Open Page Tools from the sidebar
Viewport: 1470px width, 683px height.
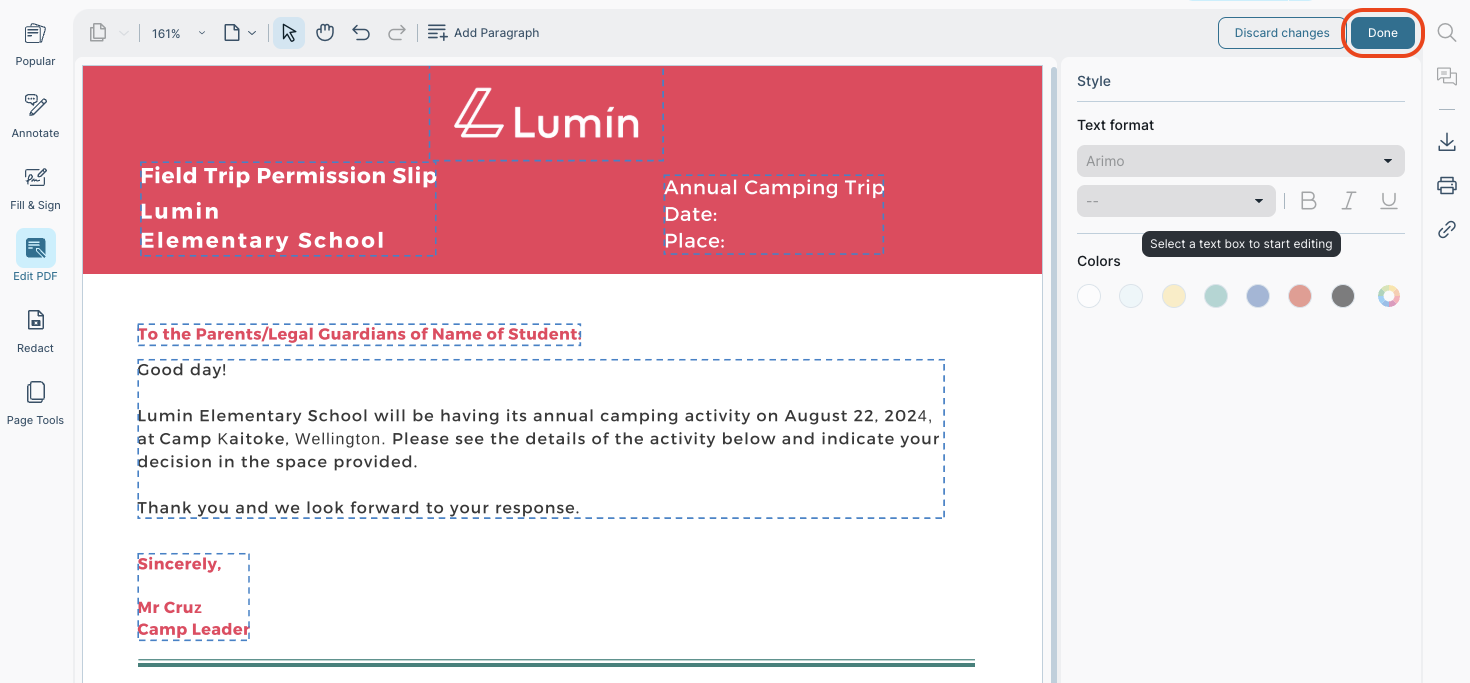pyautogui.click(x=35, y=401)
